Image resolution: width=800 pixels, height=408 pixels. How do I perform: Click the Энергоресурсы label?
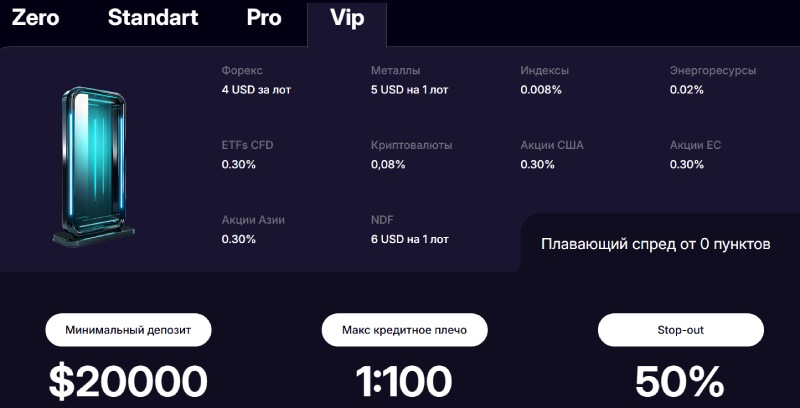712,71
